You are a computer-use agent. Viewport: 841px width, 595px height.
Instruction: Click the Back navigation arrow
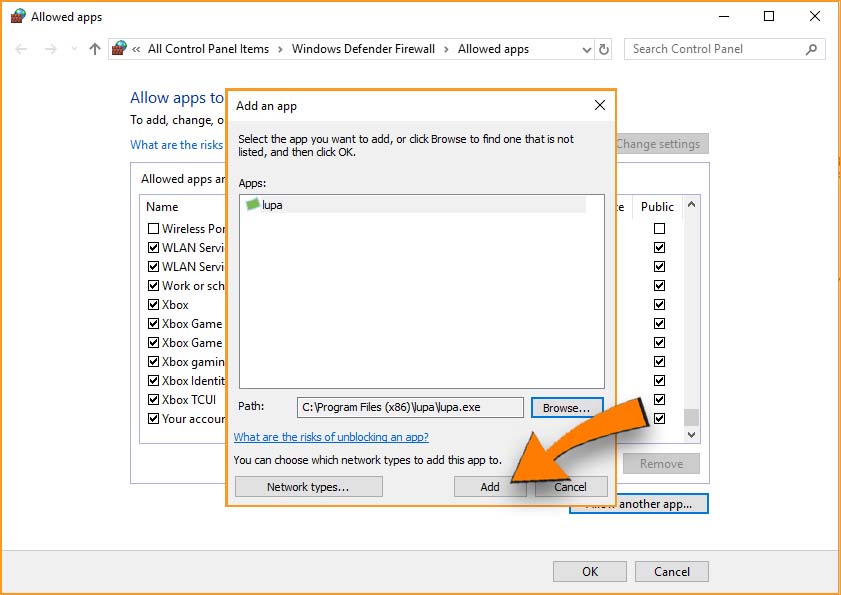click(22, 49)
